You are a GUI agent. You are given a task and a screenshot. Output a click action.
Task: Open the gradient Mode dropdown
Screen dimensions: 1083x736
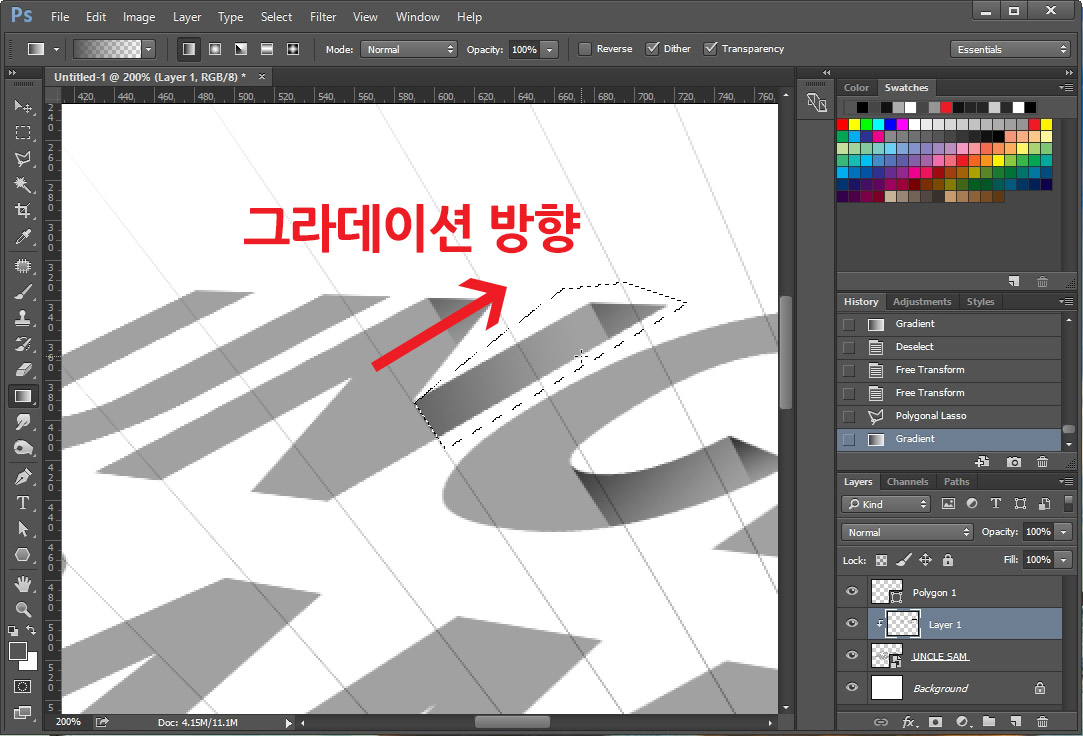point(409,48)
